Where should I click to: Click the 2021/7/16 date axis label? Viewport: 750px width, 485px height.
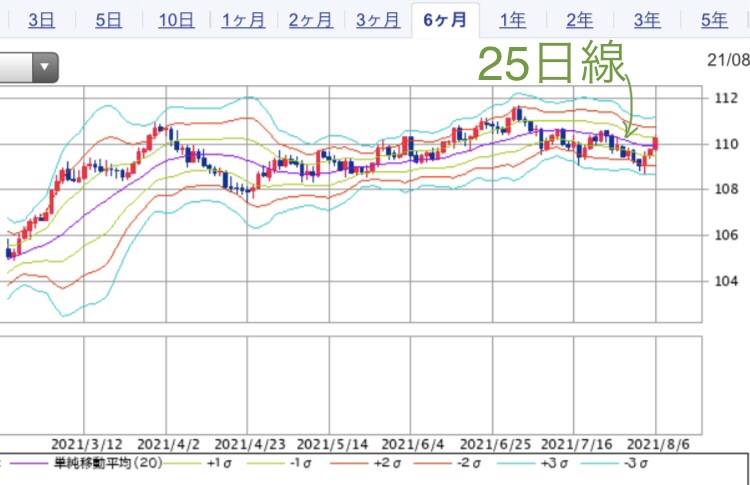click(576, 444)
